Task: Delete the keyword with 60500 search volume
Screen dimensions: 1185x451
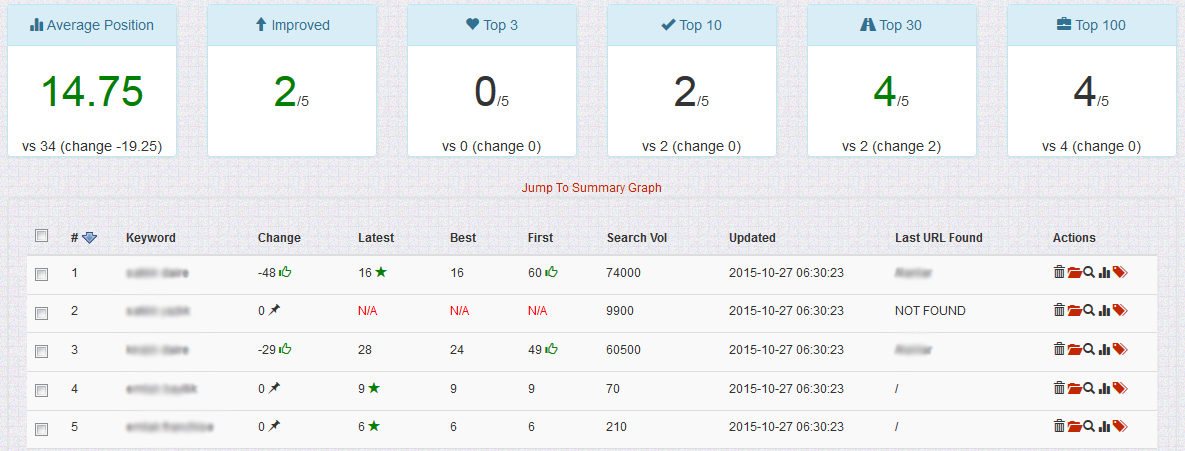Action: click(1059, 349)
